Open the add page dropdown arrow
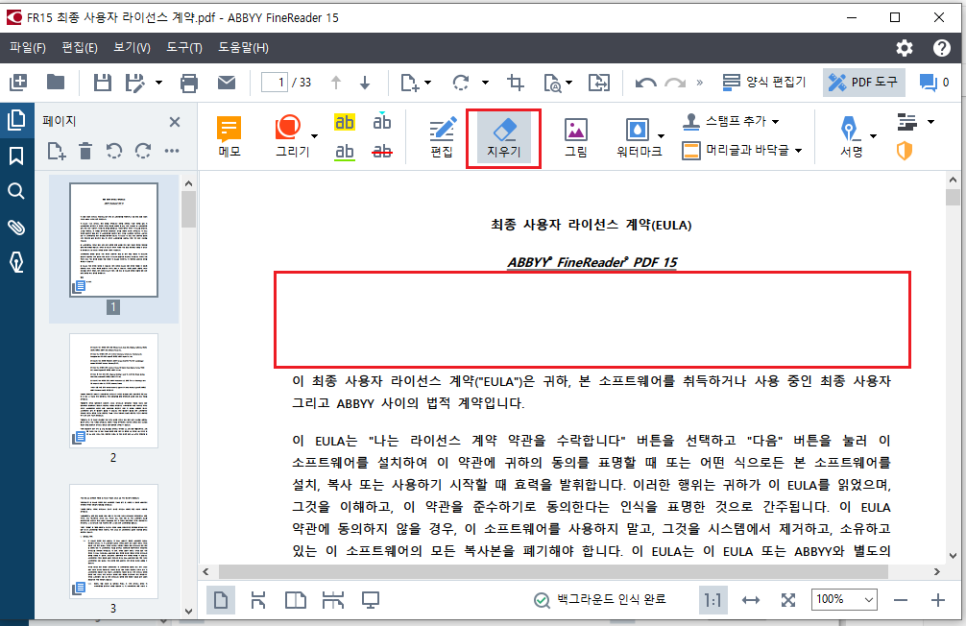 pyautogui.click(x=428, y=83)
